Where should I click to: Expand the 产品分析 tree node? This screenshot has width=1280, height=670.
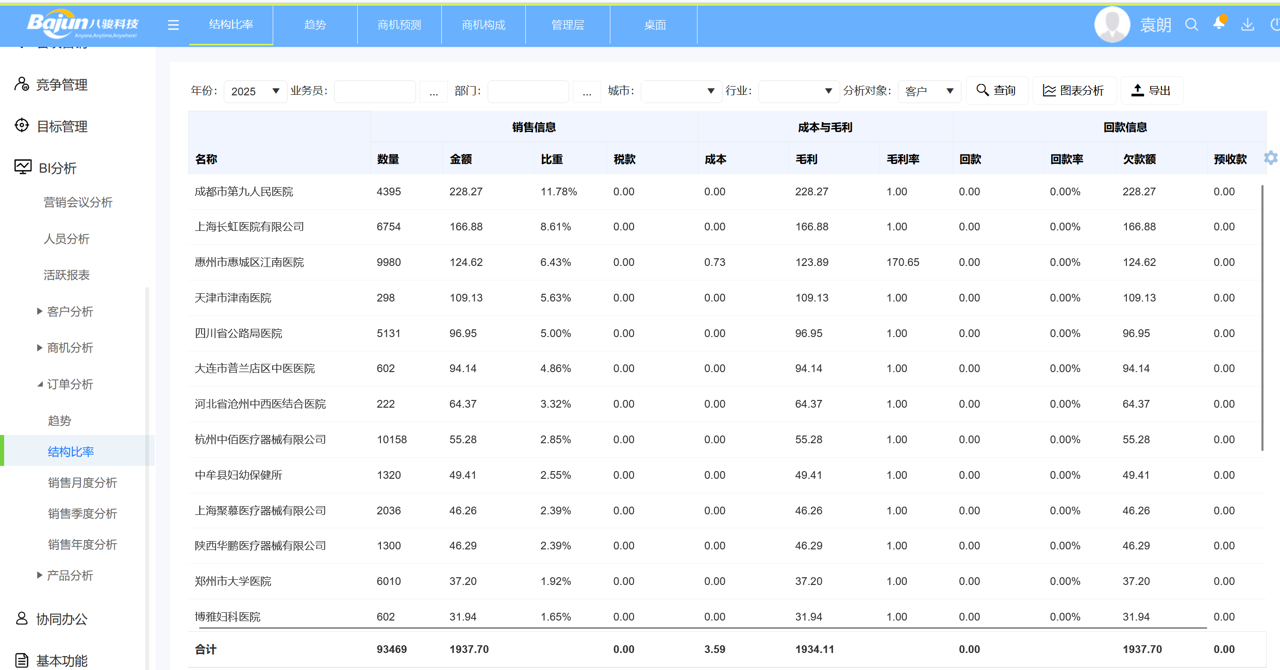click(x=40, y=576)
